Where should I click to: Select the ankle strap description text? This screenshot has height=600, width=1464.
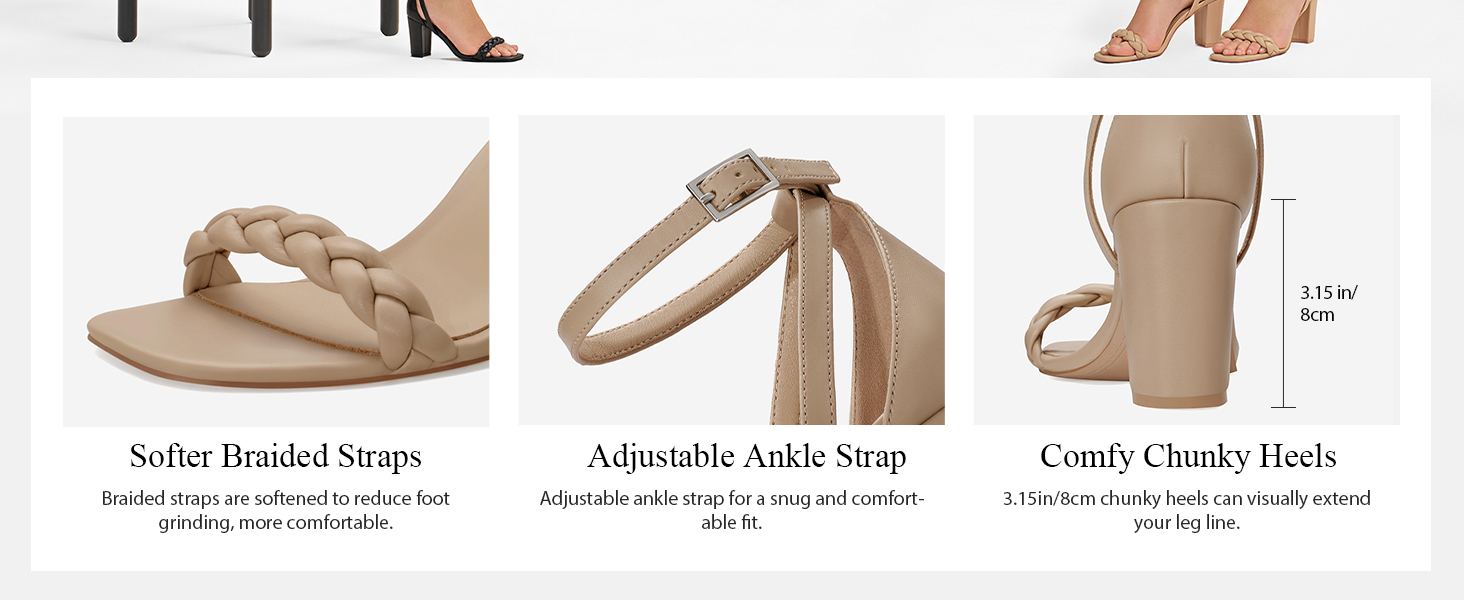(732, 510)
